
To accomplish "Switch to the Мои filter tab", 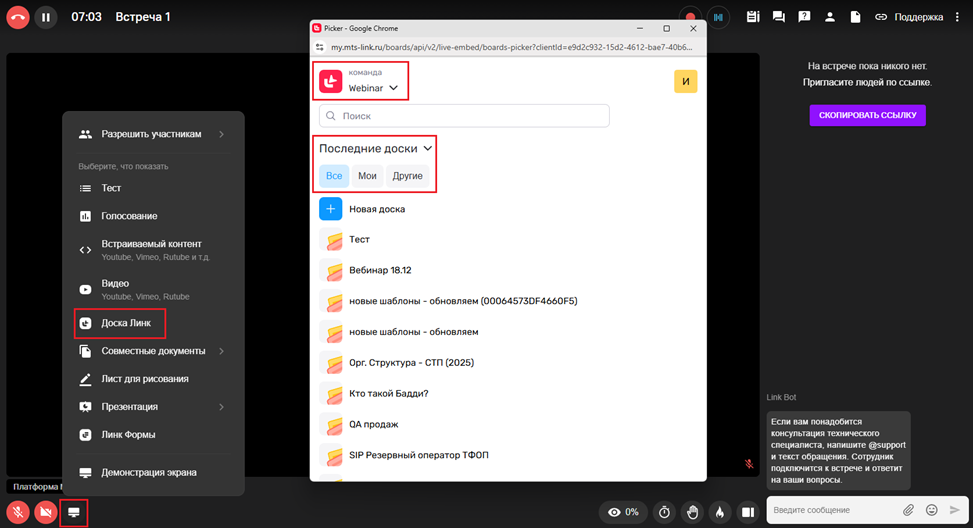I will pos(367,176).
